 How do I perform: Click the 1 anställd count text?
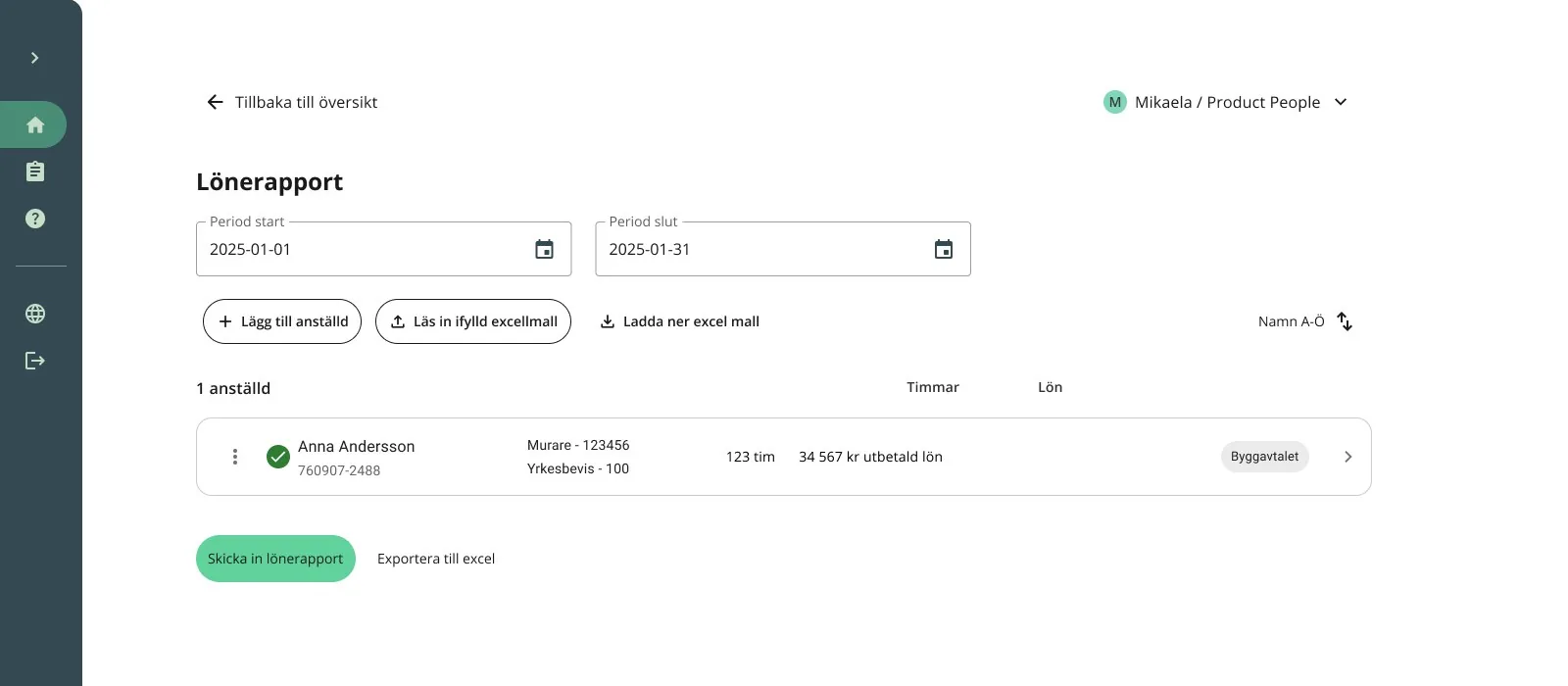tap(233, 388)
